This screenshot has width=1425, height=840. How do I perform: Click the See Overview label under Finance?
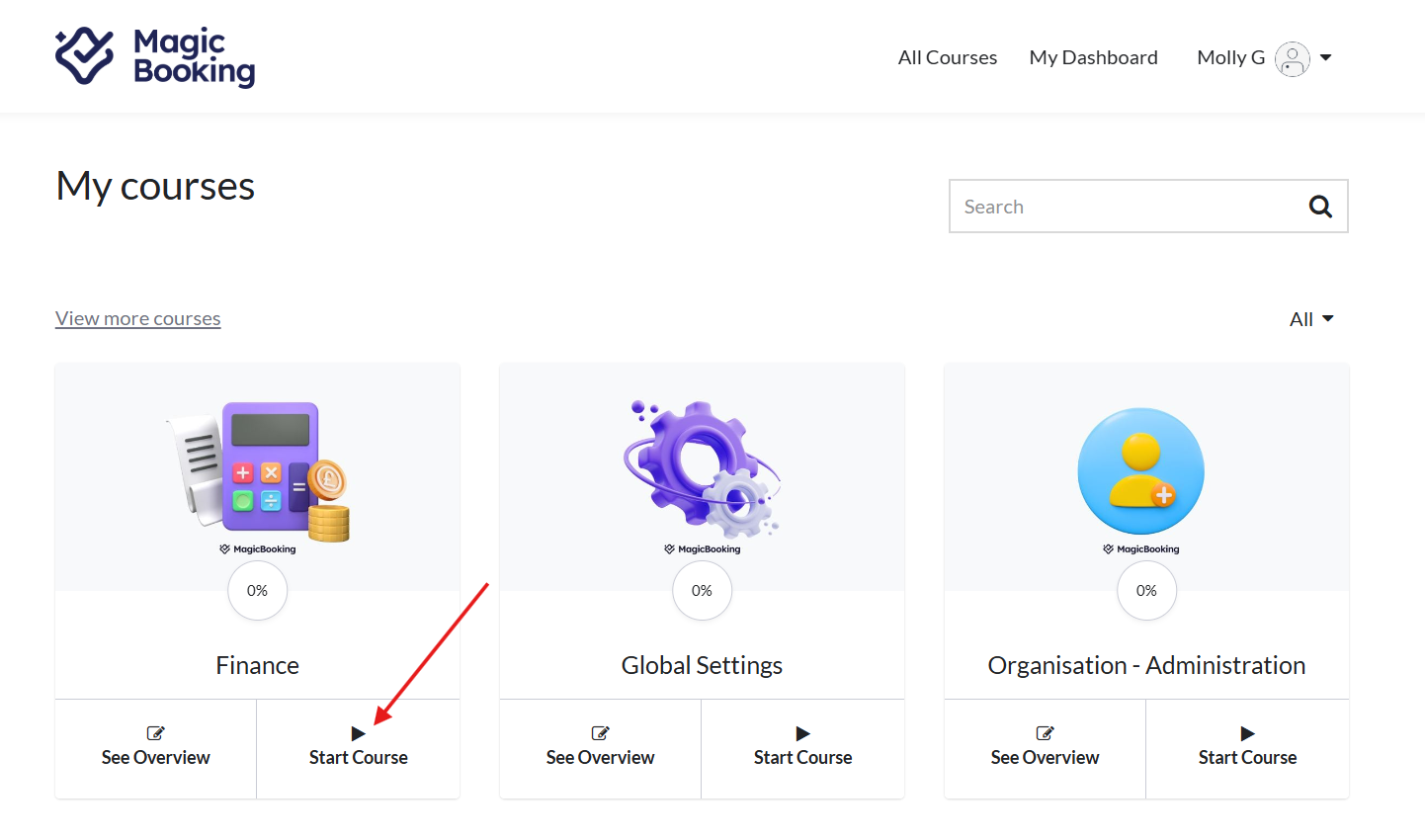(x=156, y=758)
